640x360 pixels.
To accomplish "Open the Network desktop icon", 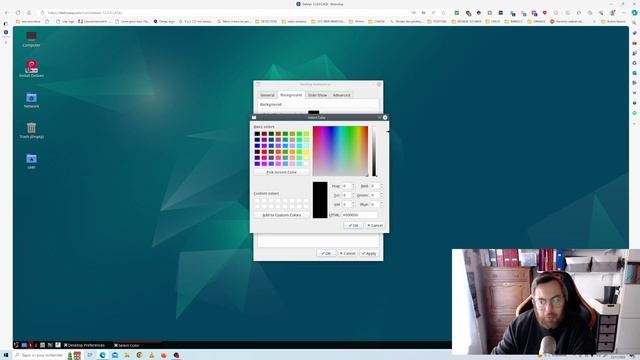I will click(31, 100).
